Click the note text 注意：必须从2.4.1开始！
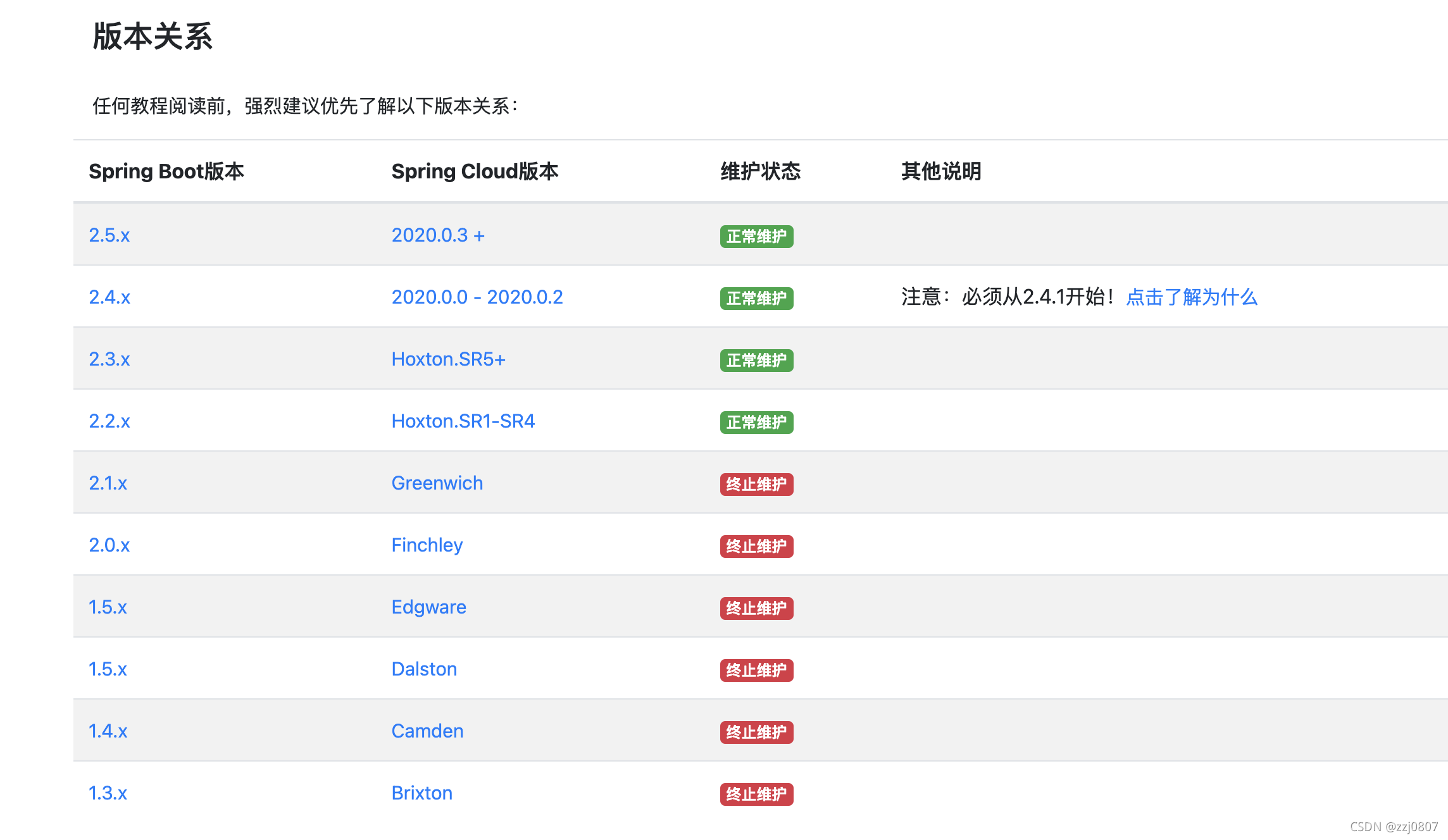The image size is (1448, 840). coord(1008,297)
